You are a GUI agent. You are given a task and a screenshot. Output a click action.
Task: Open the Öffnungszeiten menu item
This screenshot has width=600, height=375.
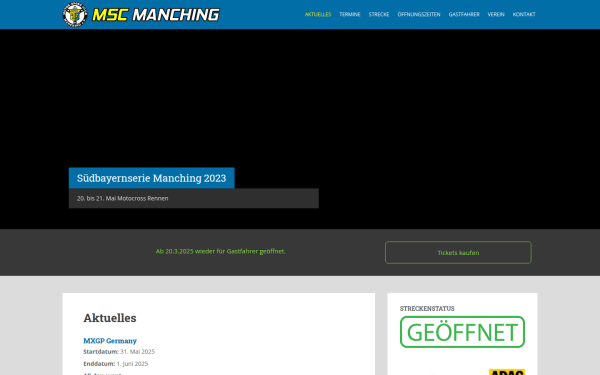coord(419,15)
